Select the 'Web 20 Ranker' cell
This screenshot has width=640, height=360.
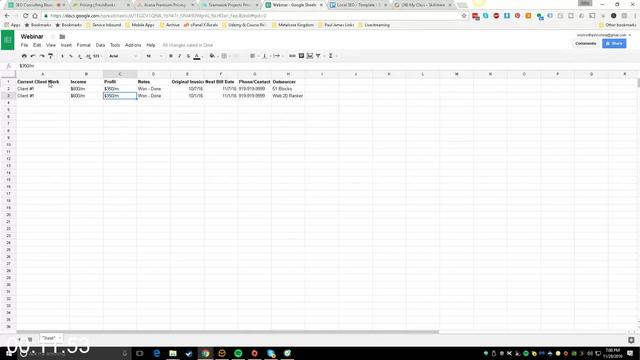[288, 96]
